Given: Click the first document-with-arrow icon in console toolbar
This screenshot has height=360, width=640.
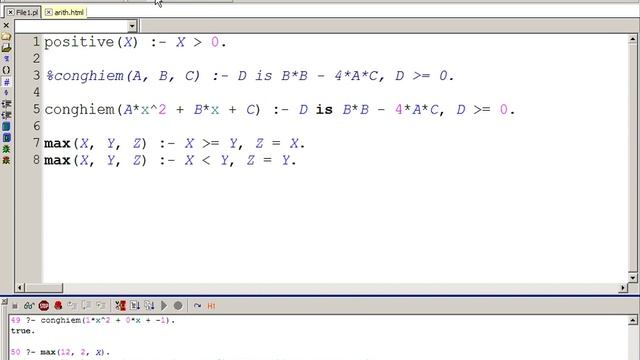Looking at the screenshot, I should 135,305.
